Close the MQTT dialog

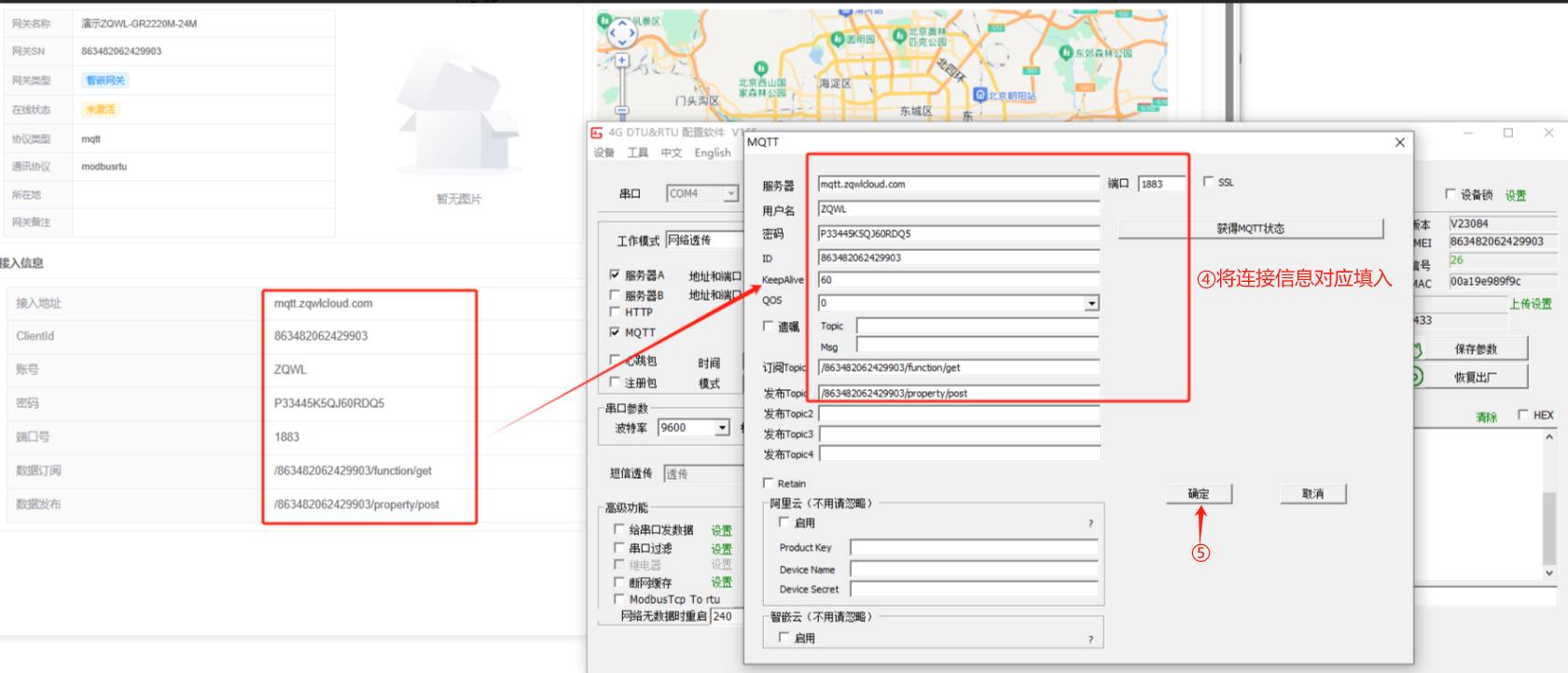point(1399,142)
